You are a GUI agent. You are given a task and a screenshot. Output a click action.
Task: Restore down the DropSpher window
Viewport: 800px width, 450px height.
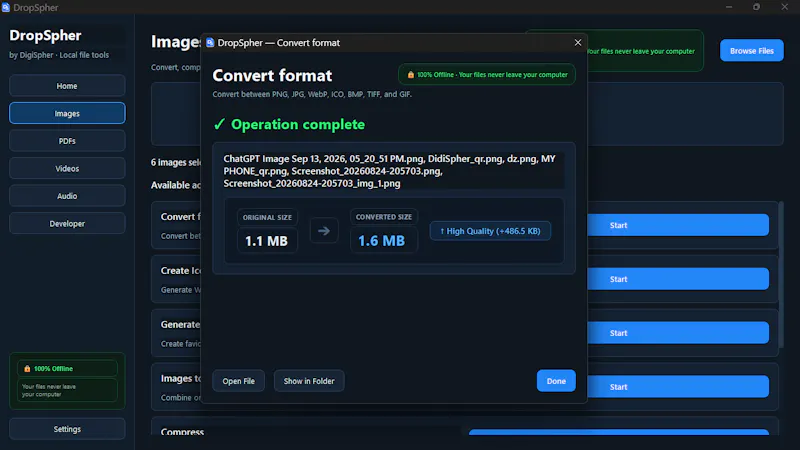(x=756, y=7)
